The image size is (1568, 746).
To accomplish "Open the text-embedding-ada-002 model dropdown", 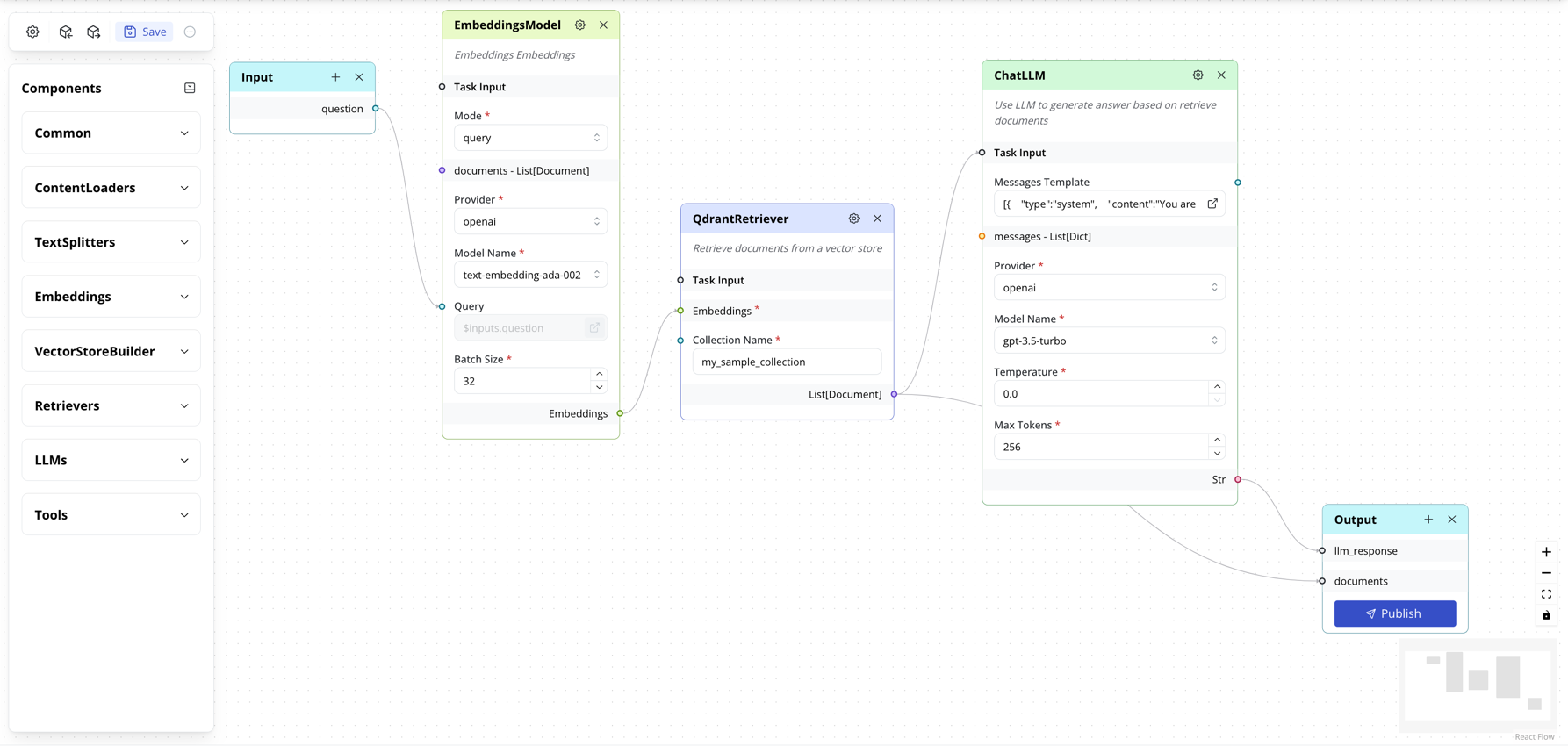I will pos(530,275).
